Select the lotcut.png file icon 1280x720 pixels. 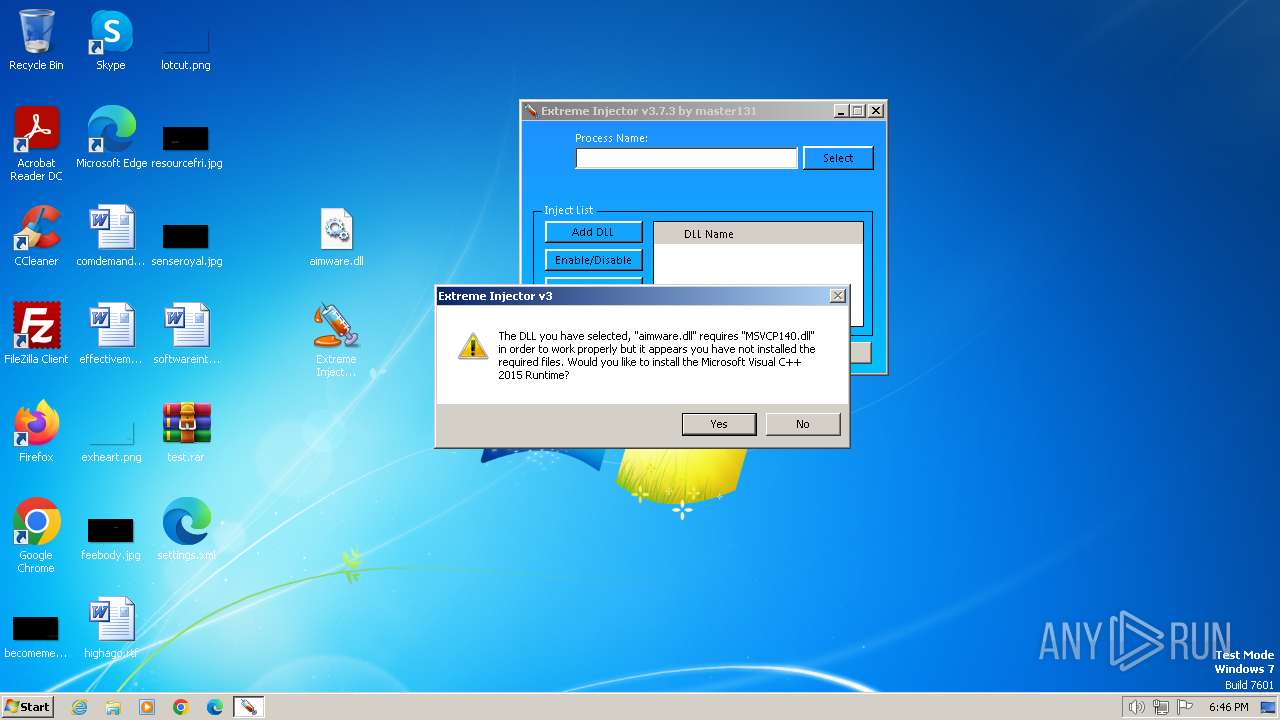tap(186, 40)
